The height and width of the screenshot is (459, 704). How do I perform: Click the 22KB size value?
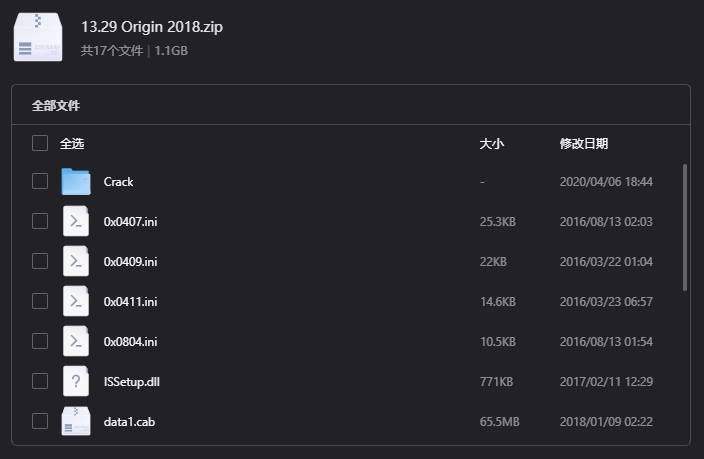pyautogui.click(x=493, y=261)
